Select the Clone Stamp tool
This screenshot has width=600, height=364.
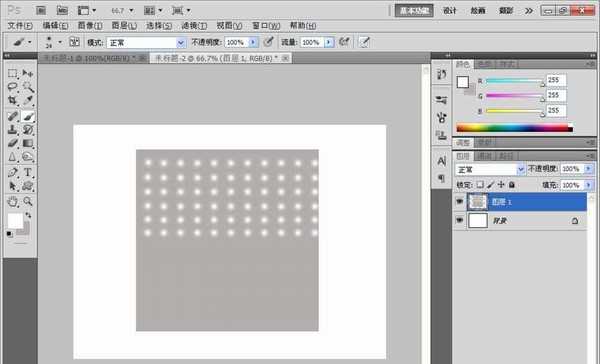point(12,129)
